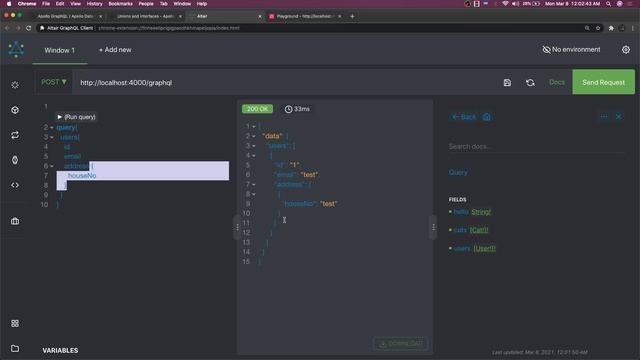640x360 pixels.
Task: Open the POST method dropdown
Action: click(54, 82)
